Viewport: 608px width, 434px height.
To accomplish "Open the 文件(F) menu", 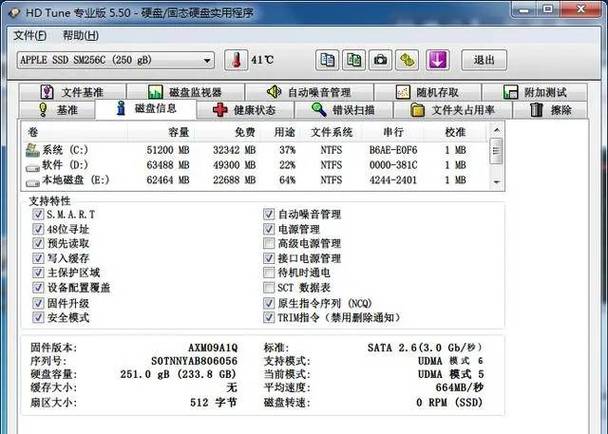I will [x=30, y=36].
